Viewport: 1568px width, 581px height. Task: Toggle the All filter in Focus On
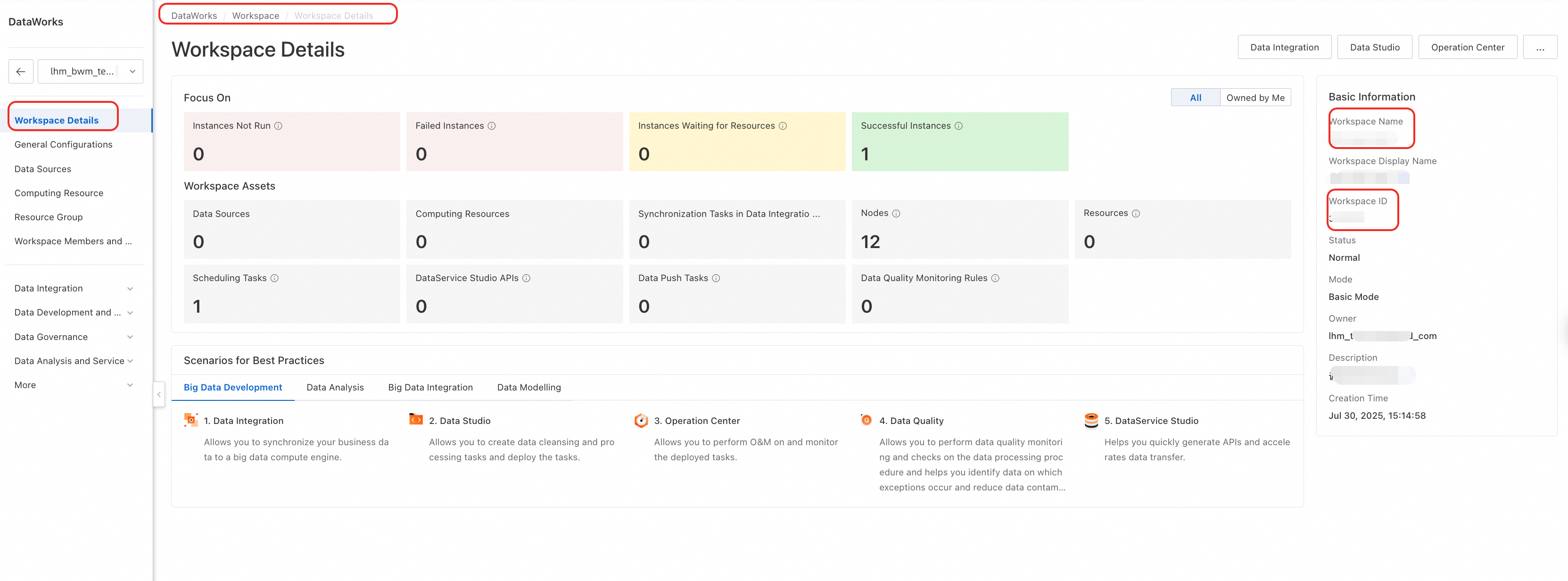coord(1195,98)
